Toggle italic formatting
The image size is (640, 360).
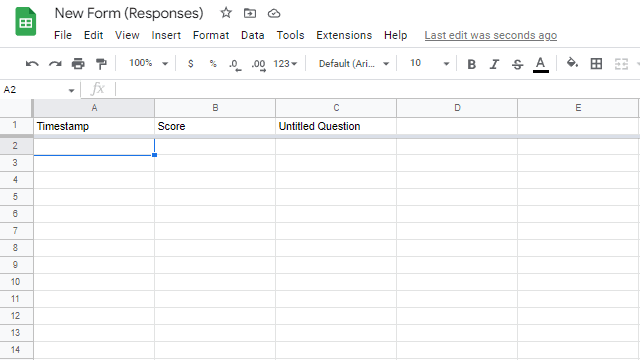click(494, 64)
